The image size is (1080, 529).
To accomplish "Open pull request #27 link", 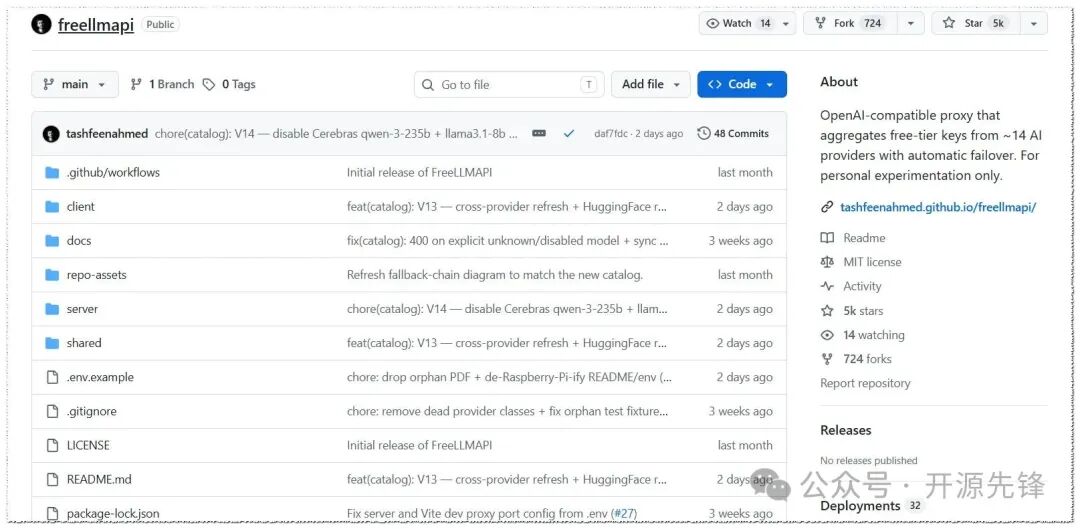I will point(623,513).
